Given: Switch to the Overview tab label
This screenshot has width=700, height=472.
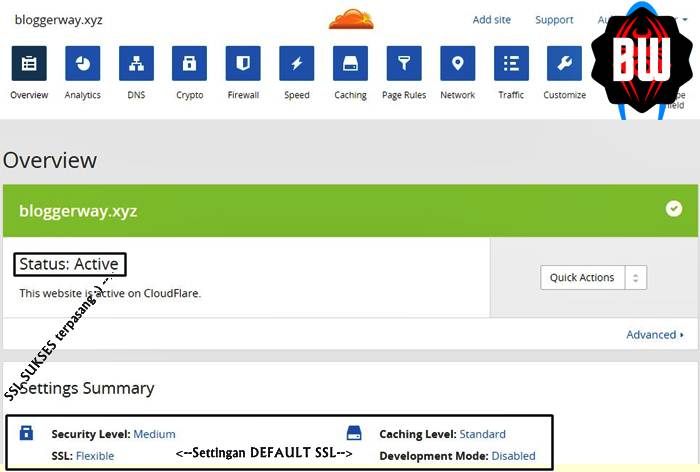Looking at the screenshot, I should 29,95.
